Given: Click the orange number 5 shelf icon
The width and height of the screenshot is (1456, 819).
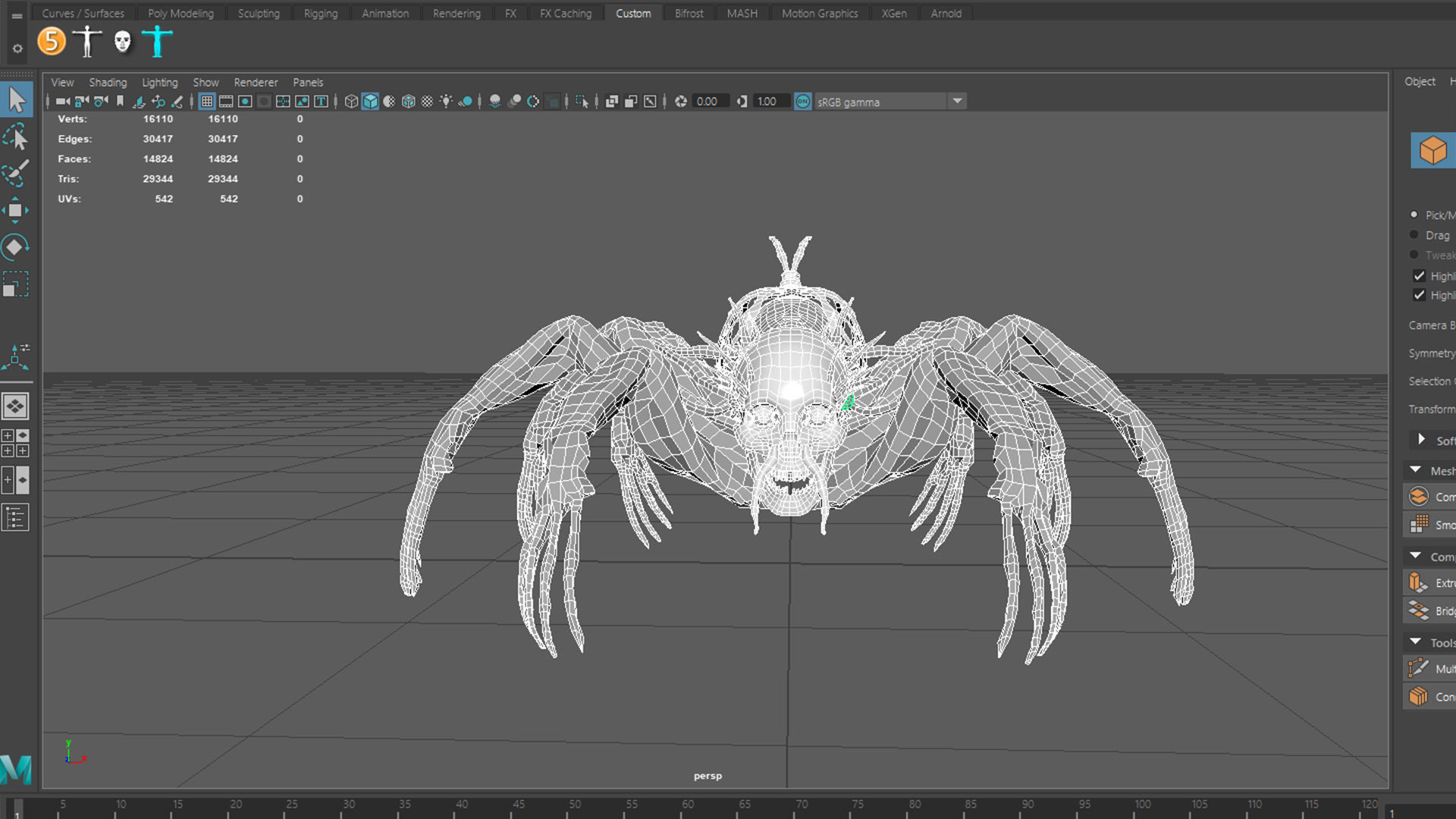Looking at the screenshot, I should pyautogui.click(x=52, y=41).
